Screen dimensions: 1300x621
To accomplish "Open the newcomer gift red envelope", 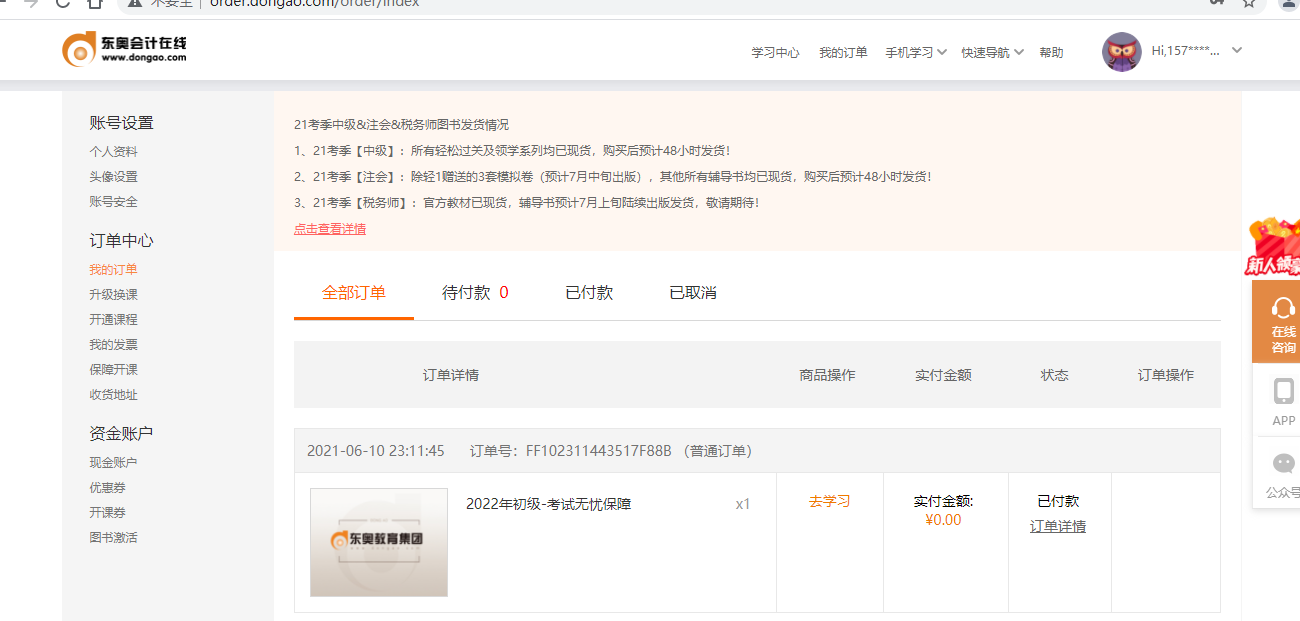I will [x=1275, y=246].
